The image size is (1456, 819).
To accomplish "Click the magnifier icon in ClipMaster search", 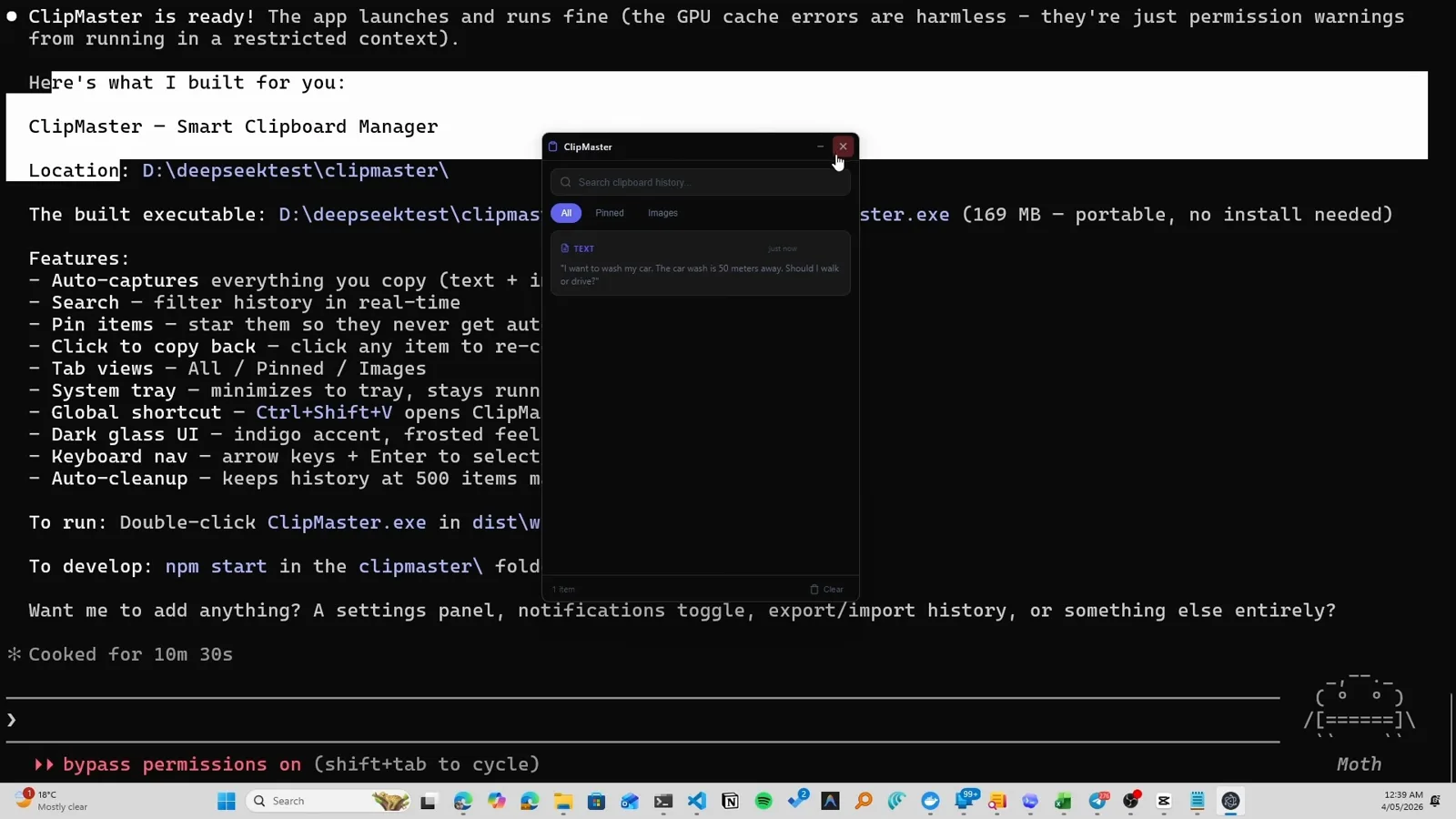I will [x=566, y=182].
